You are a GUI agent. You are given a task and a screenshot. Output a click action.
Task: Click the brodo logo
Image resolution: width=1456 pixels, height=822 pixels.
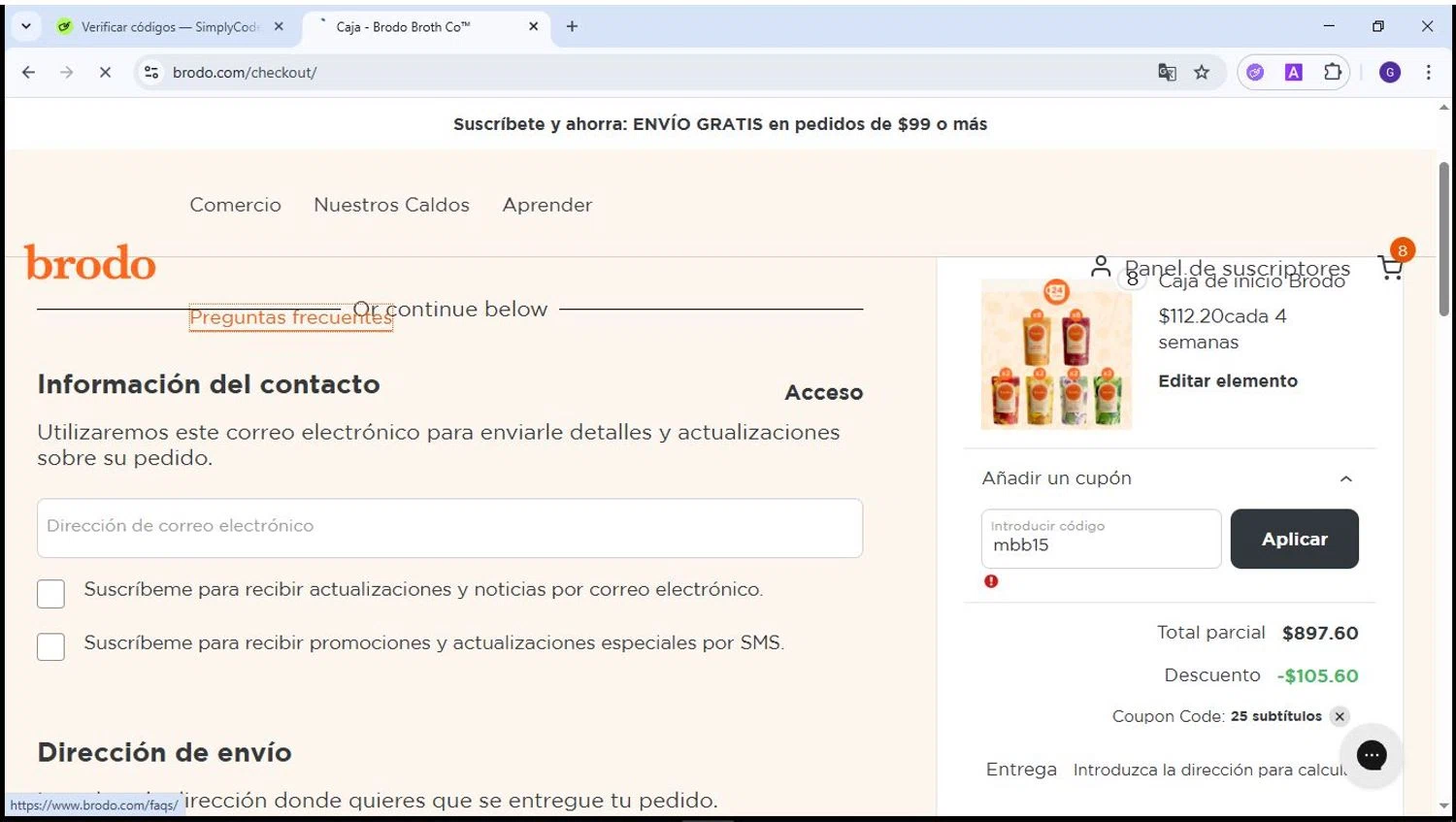click(x=90, y=263)
